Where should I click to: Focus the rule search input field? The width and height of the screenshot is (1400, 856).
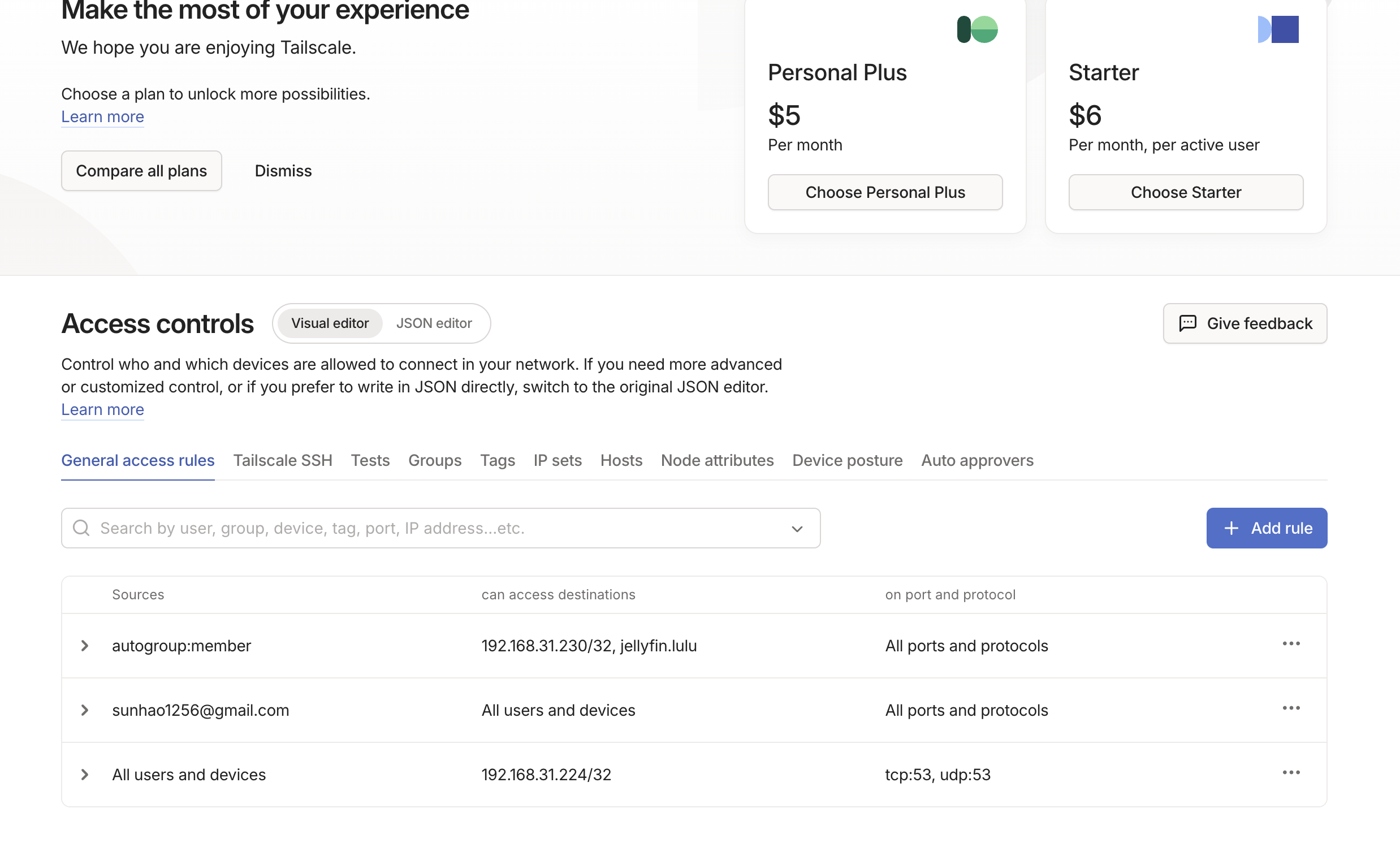coord(441,528)
